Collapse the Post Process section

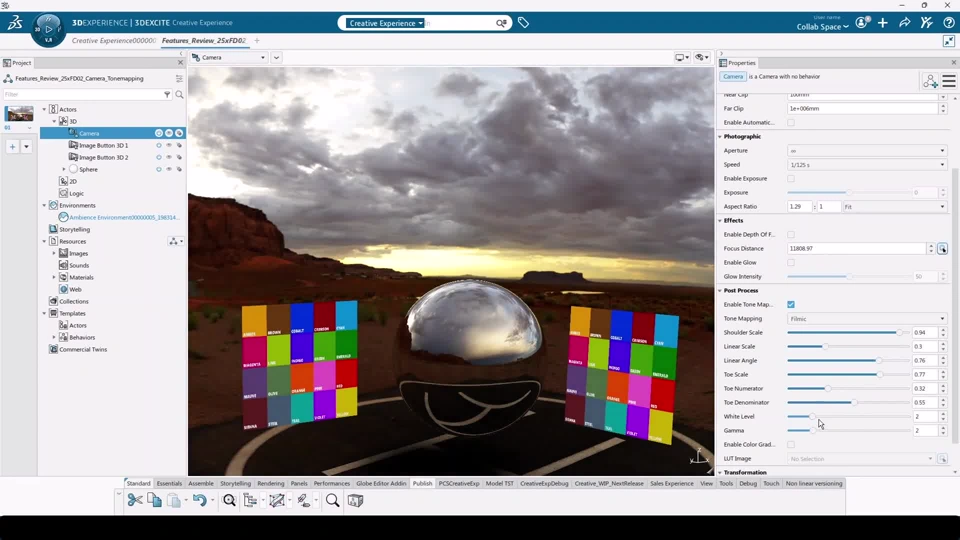[x=720, y=291]
